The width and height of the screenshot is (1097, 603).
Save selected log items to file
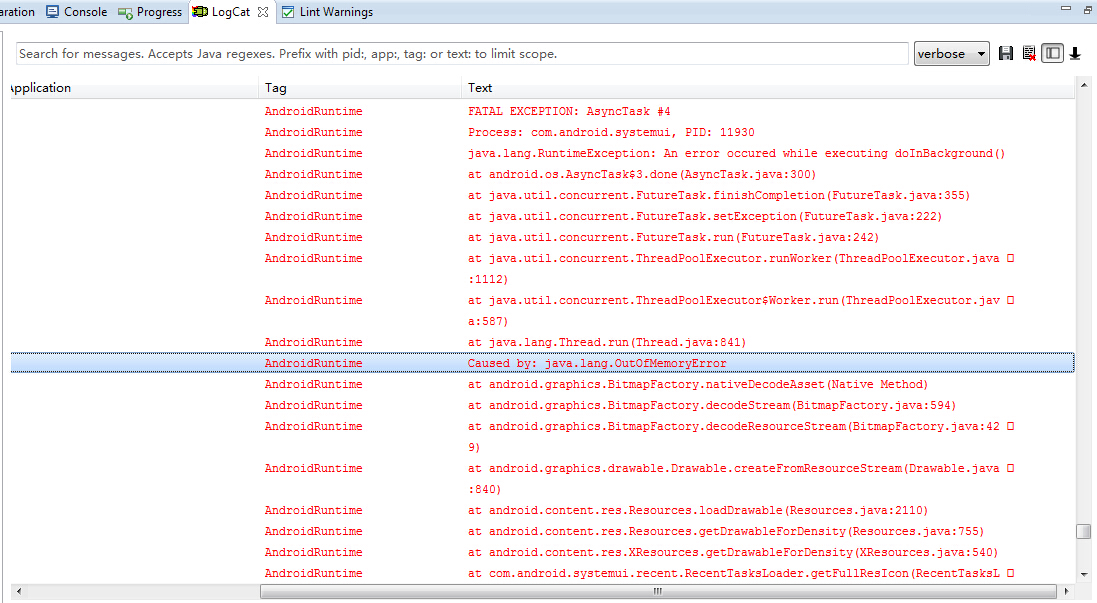(x=1006, y=54)
